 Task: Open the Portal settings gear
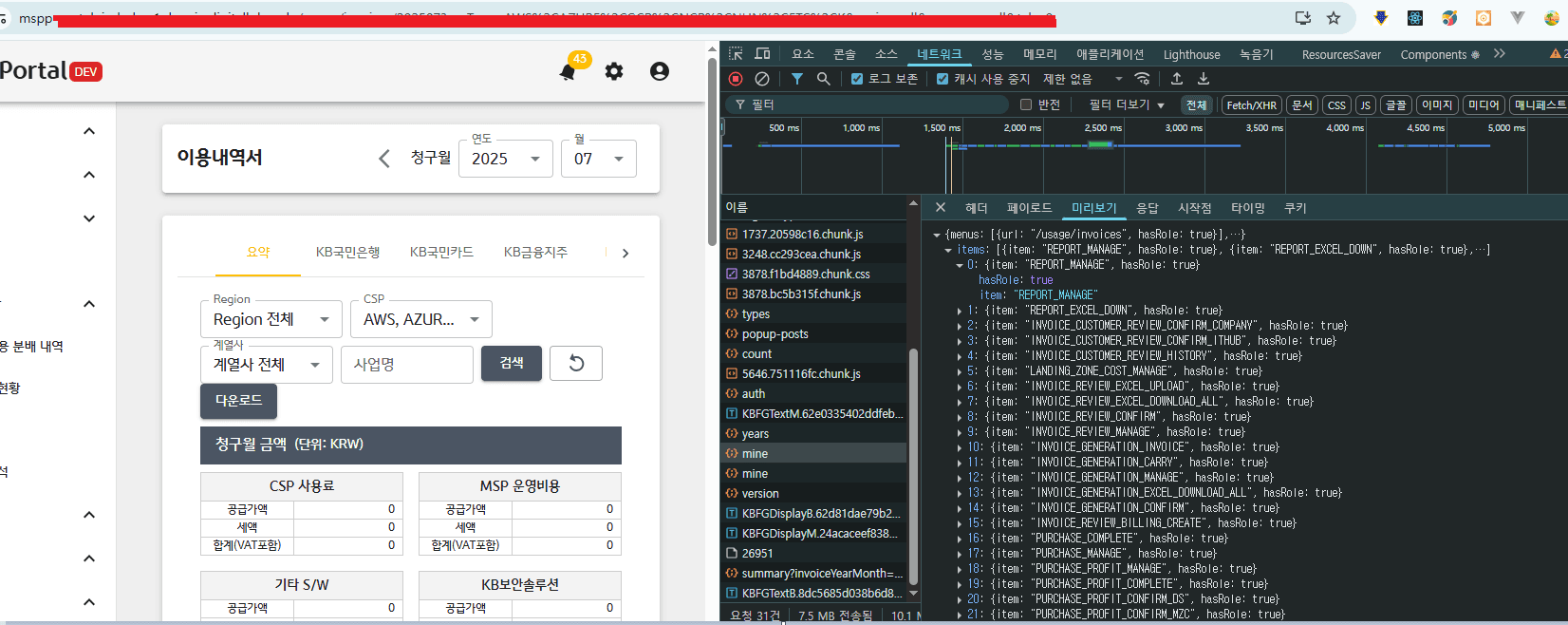614,71
